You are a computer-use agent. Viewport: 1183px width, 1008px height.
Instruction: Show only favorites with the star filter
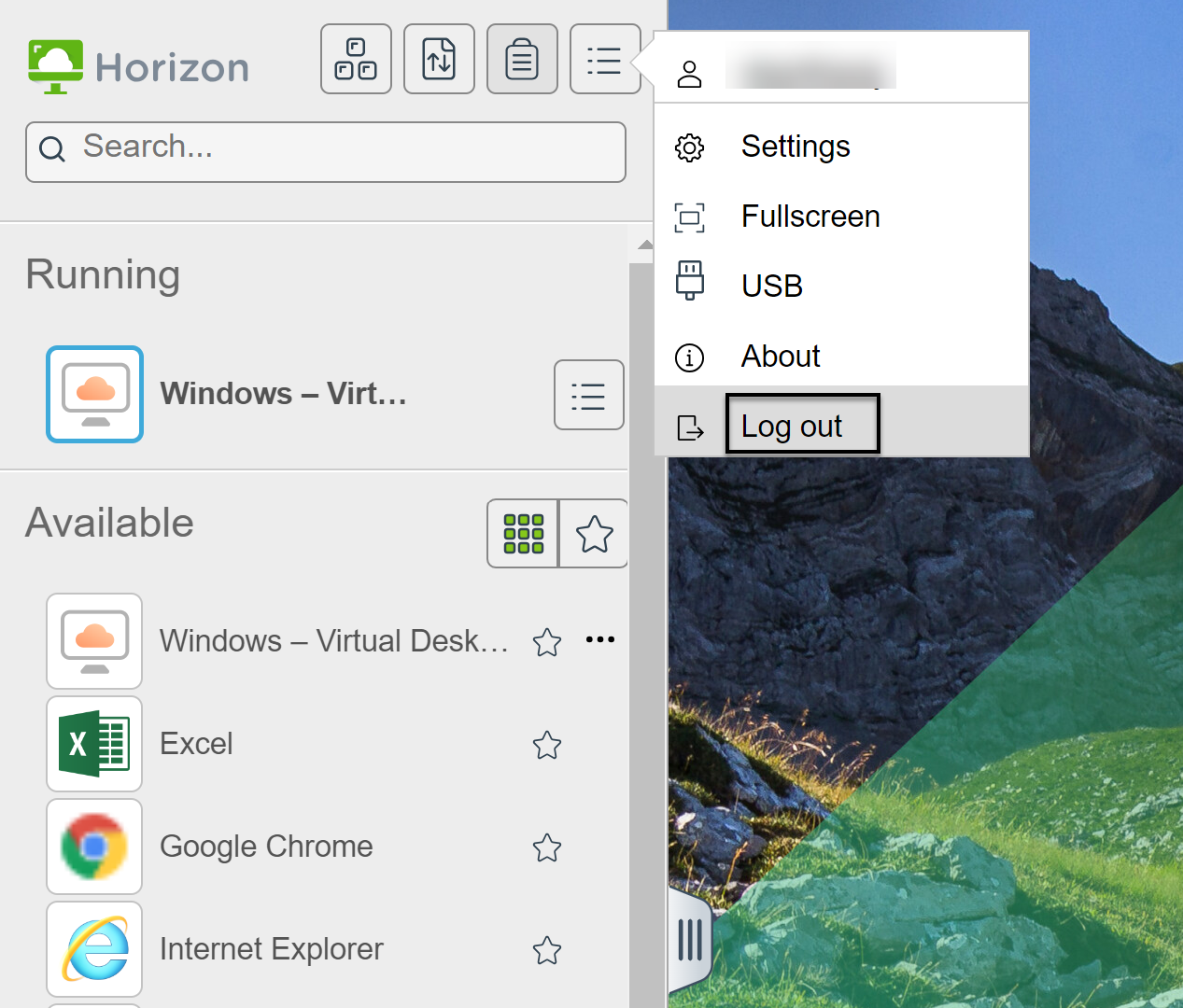pyautogui.click(x=594, y=534)
